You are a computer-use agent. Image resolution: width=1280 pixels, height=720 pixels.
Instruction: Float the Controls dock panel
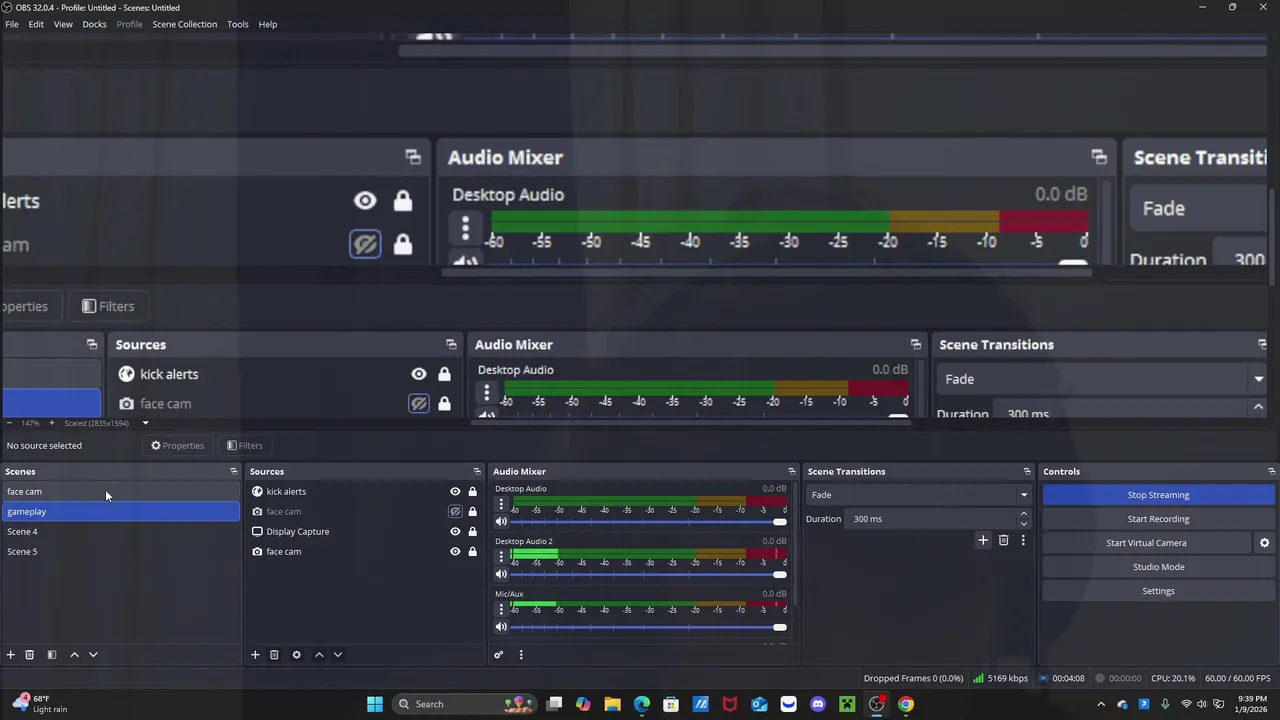pos(1272,472)
